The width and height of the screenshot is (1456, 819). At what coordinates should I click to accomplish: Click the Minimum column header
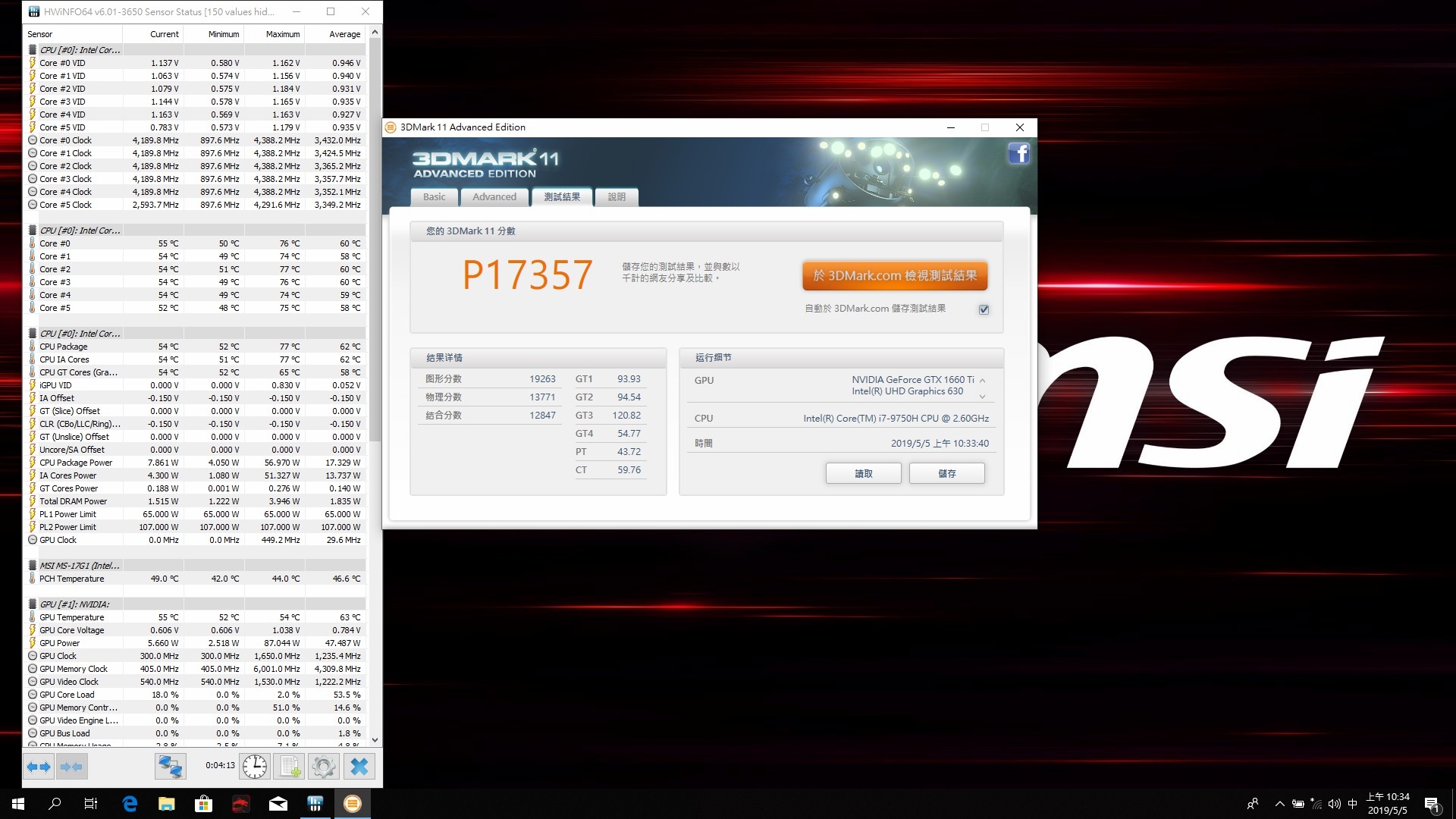[x=213, y=34]
